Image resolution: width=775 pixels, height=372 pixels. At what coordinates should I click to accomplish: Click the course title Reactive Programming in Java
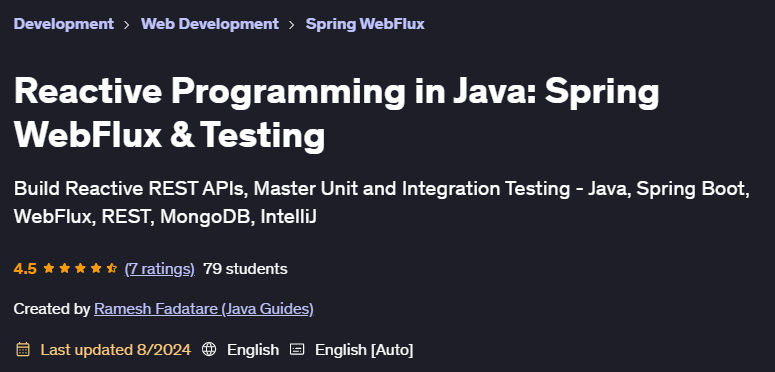[337, 113]
